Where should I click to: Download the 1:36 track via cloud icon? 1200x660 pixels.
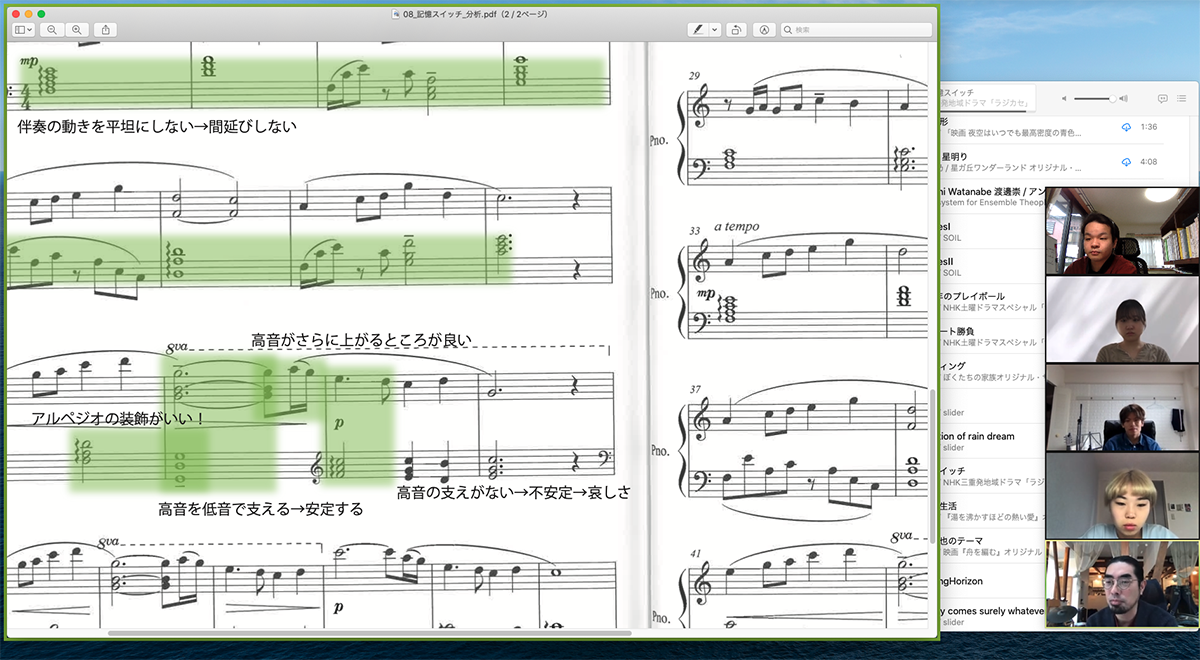click(x=1126, y=127)
